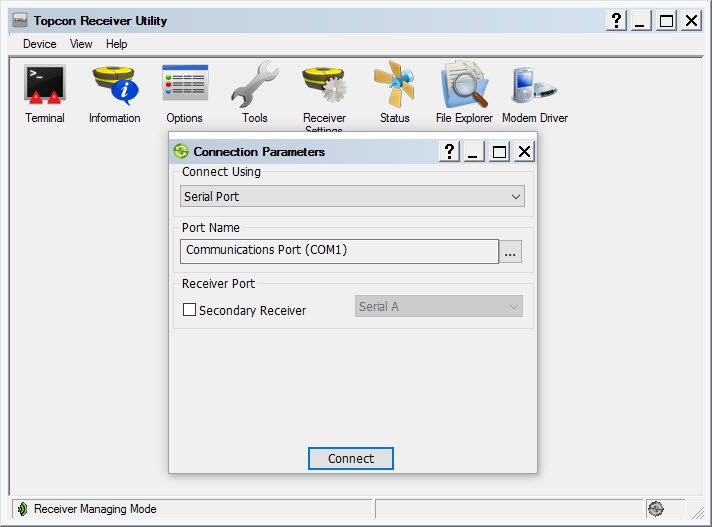Click the help question mark in Connection Parameters
The height and width of the screenshot is (527, 712).
(450, 151)
